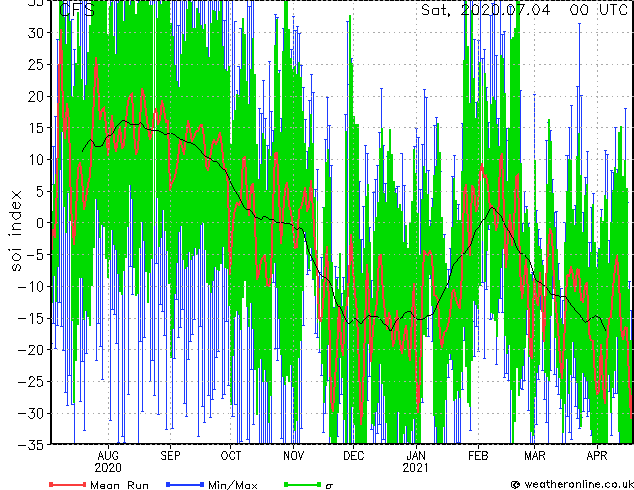Click the copyright symbol beside weatheronline
Screen dimensions: 634x490
(x=515, y=485)
